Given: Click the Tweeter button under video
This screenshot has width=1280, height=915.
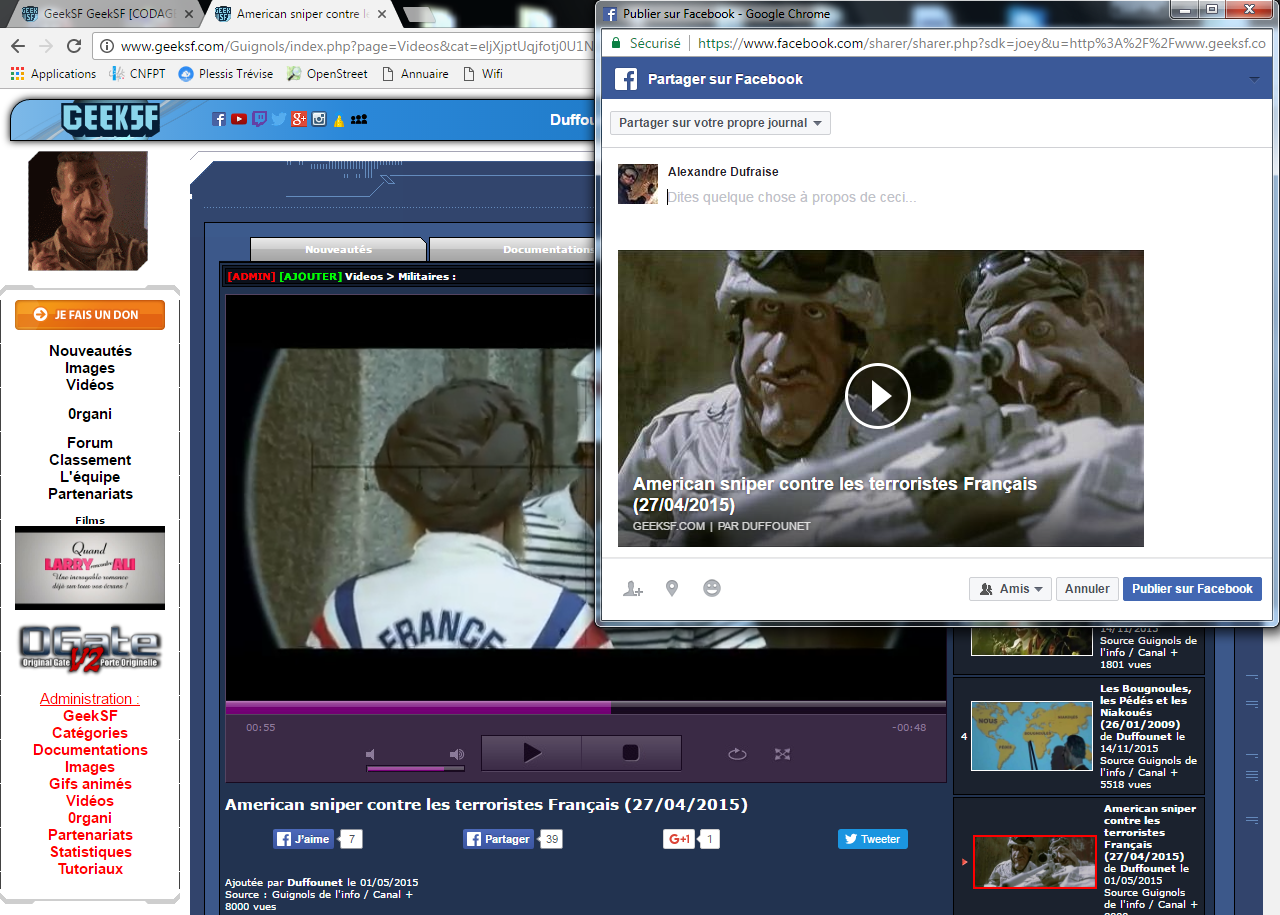Looking at the screenshot, I should coord(873,839).
